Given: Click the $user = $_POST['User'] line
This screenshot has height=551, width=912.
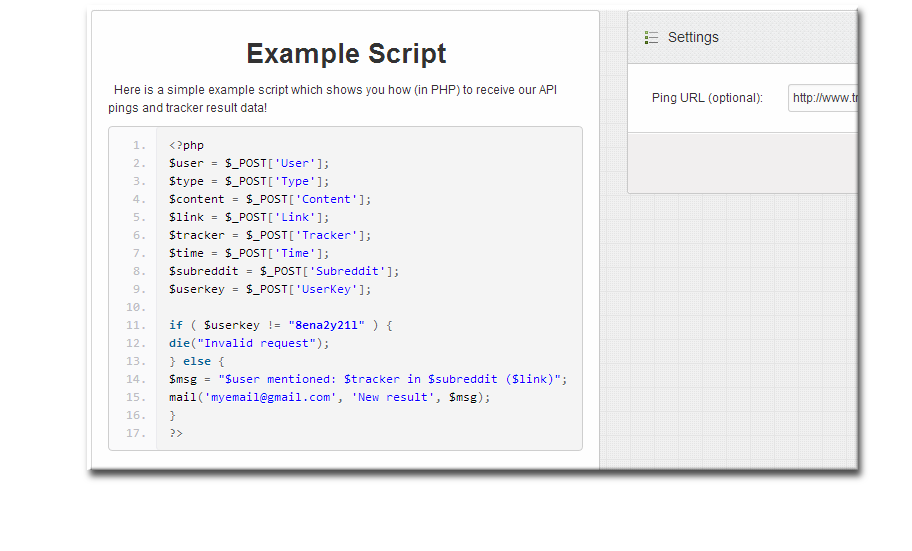Looking at the screenshot, I should click(248, 163).
